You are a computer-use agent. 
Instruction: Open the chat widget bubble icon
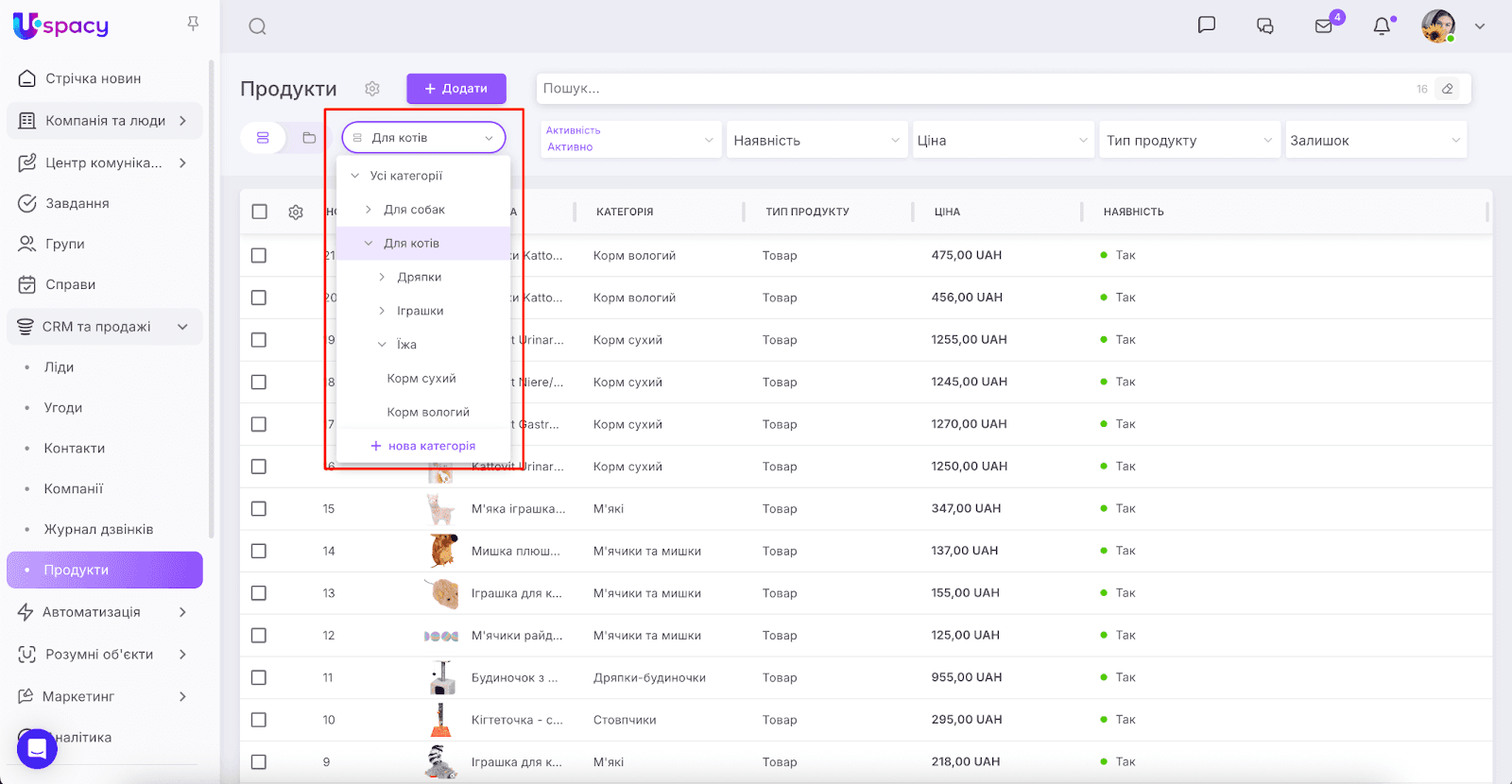pyautogui.click(x=37, y=749)
